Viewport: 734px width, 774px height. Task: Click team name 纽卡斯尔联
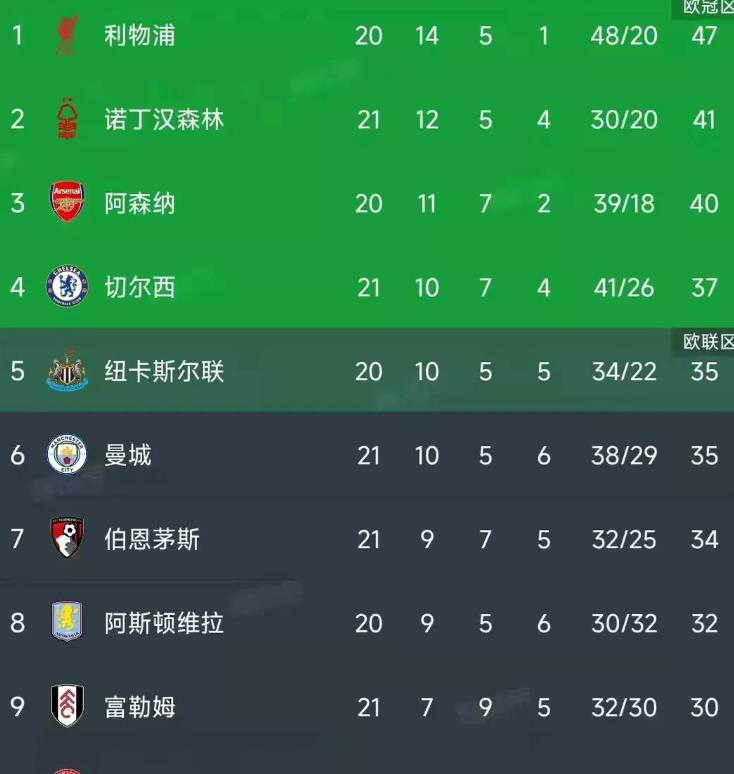[x=164, y=371]
